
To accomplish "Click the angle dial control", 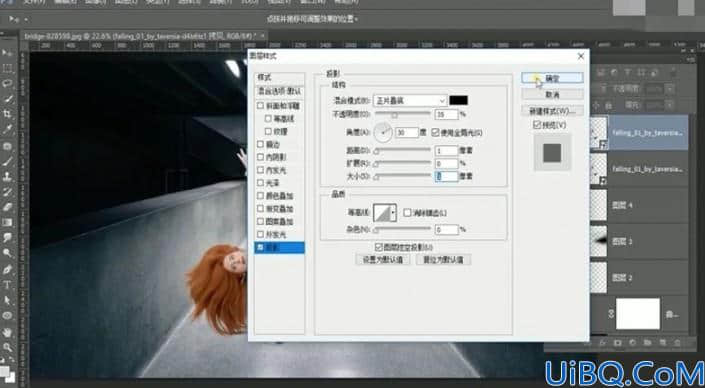I will pos(383,132).
